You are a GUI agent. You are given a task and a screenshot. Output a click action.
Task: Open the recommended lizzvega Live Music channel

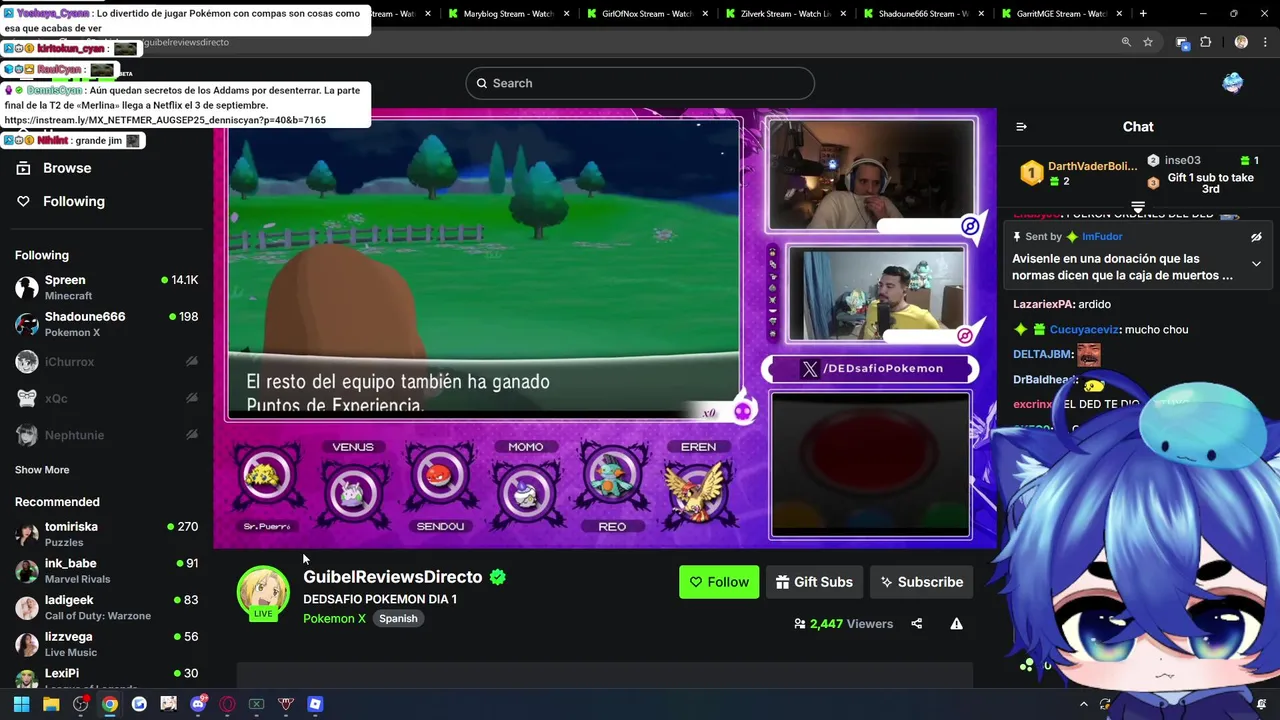[x=106, y=644]
